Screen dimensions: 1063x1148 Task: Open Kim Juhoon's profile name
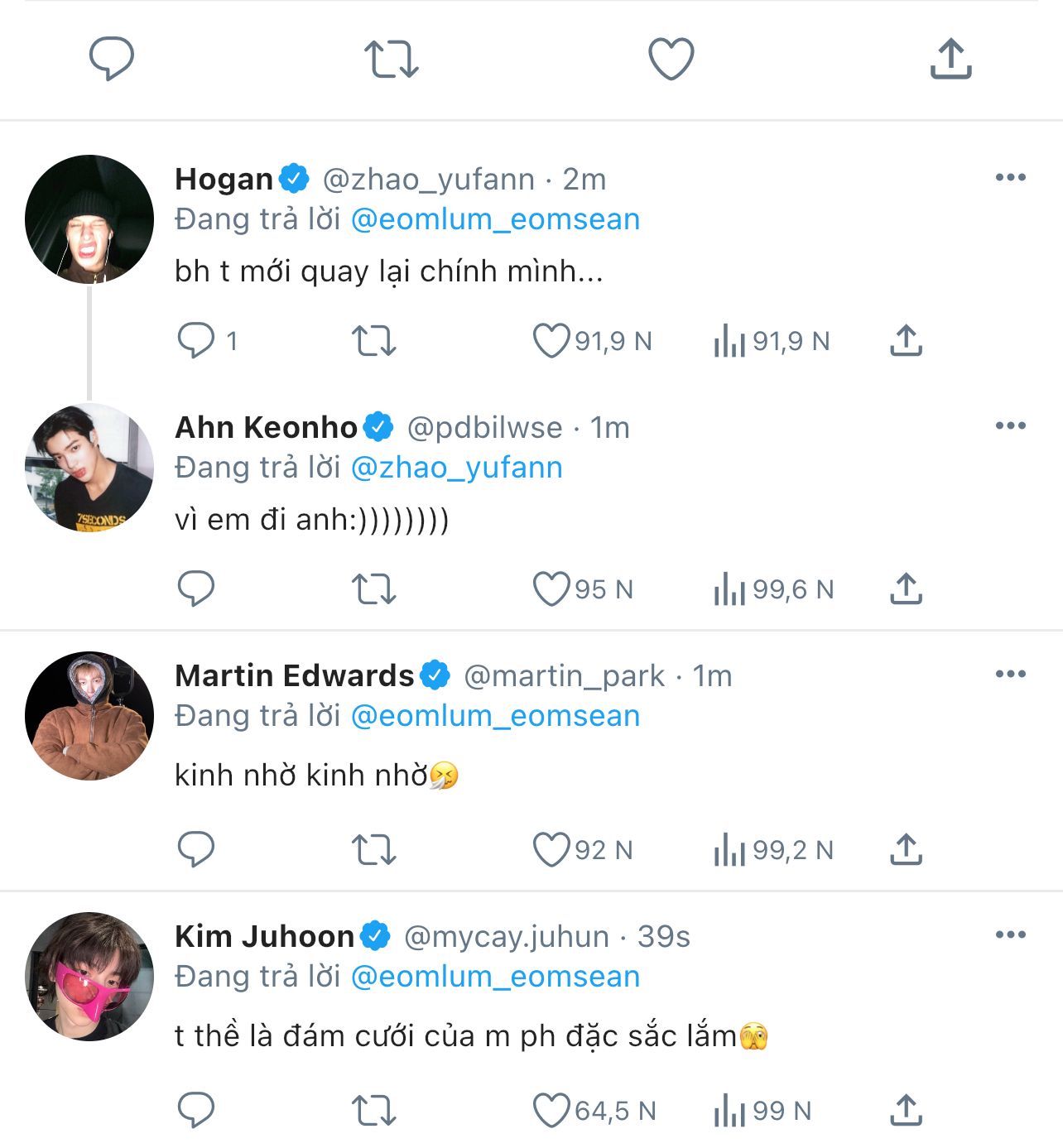265,936
